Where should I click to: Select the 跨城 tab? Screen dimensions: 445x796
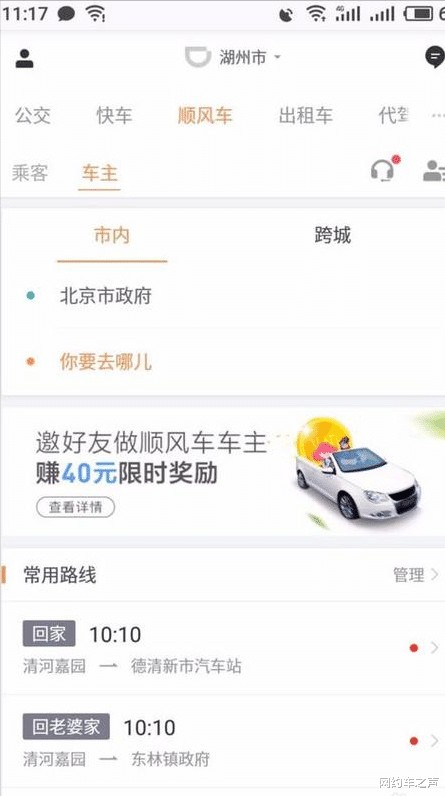[333, 236]
